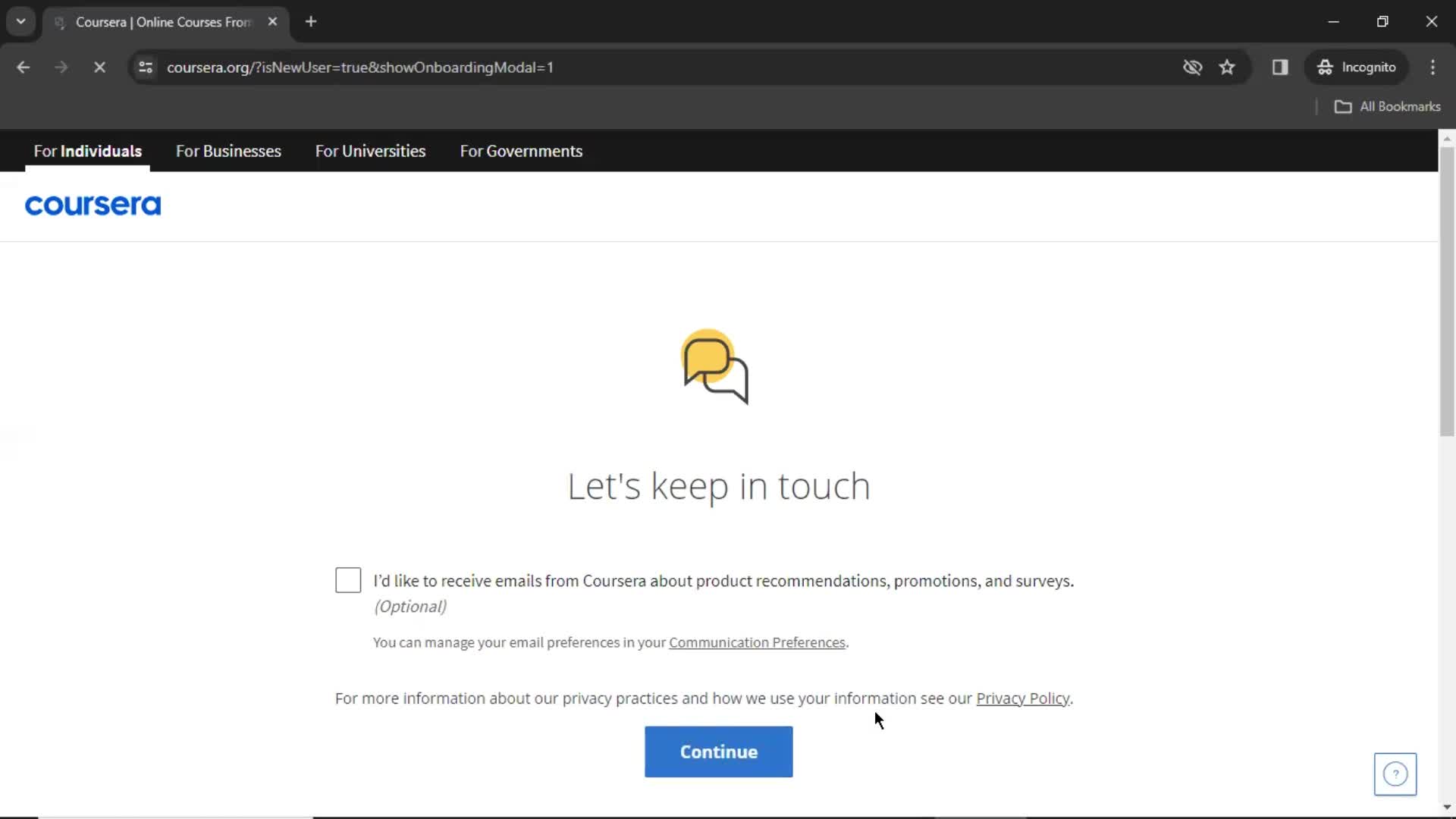Click the browser forward arrow
The height and width of the screenshot is (819, 1456).
61,67
